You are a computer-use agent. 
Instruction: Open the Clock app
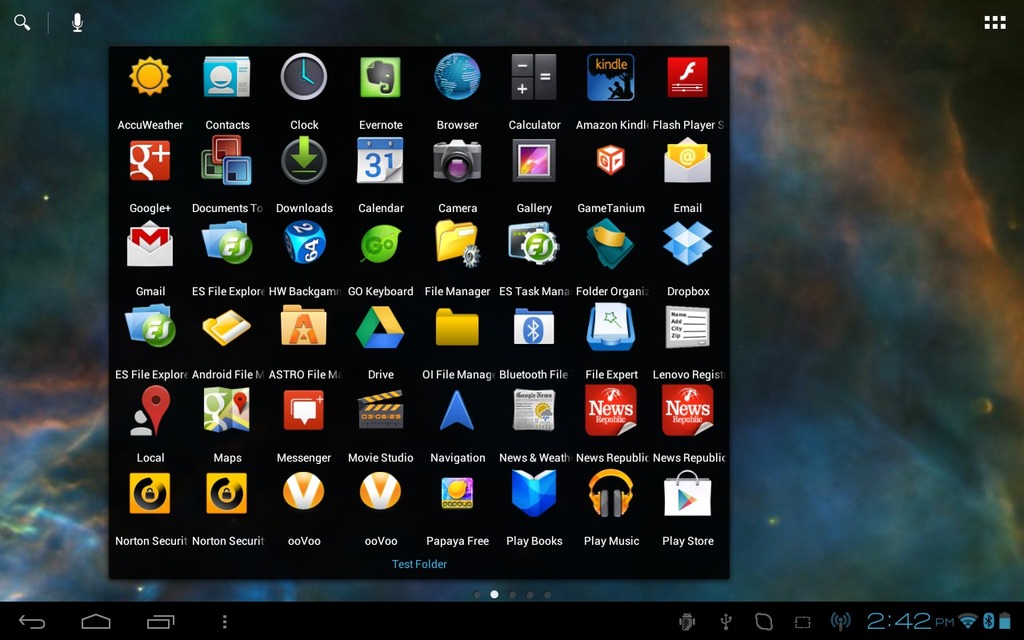click(304, 78)
